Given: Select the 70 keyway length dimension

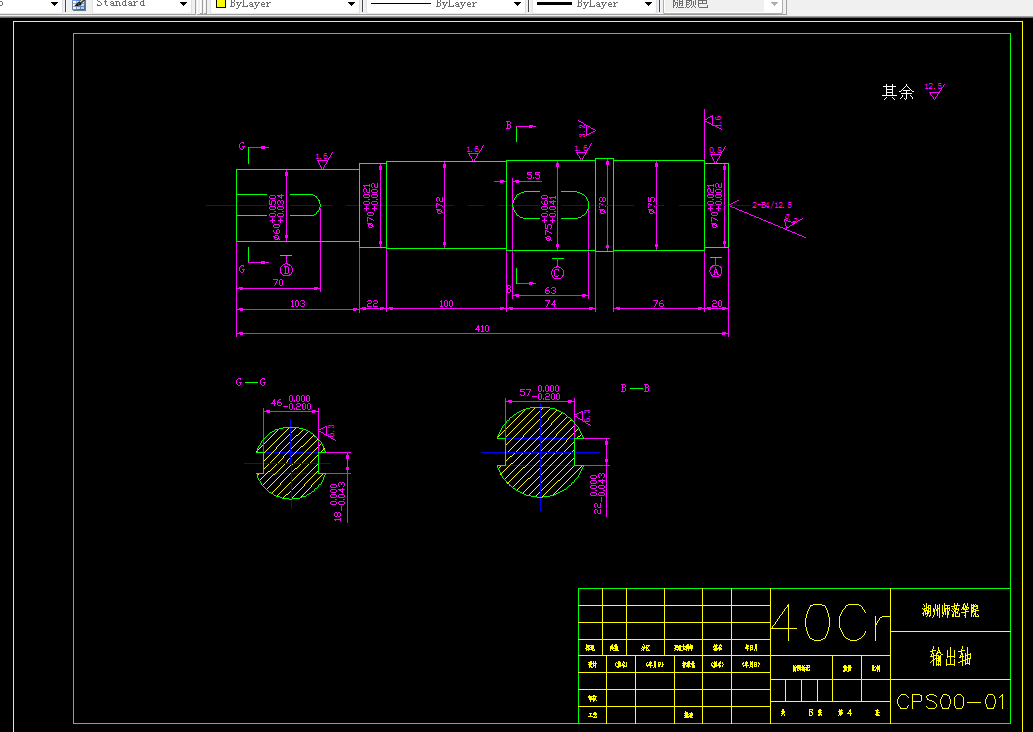Looking at the screenshot, I should click(x=278, y=282).
